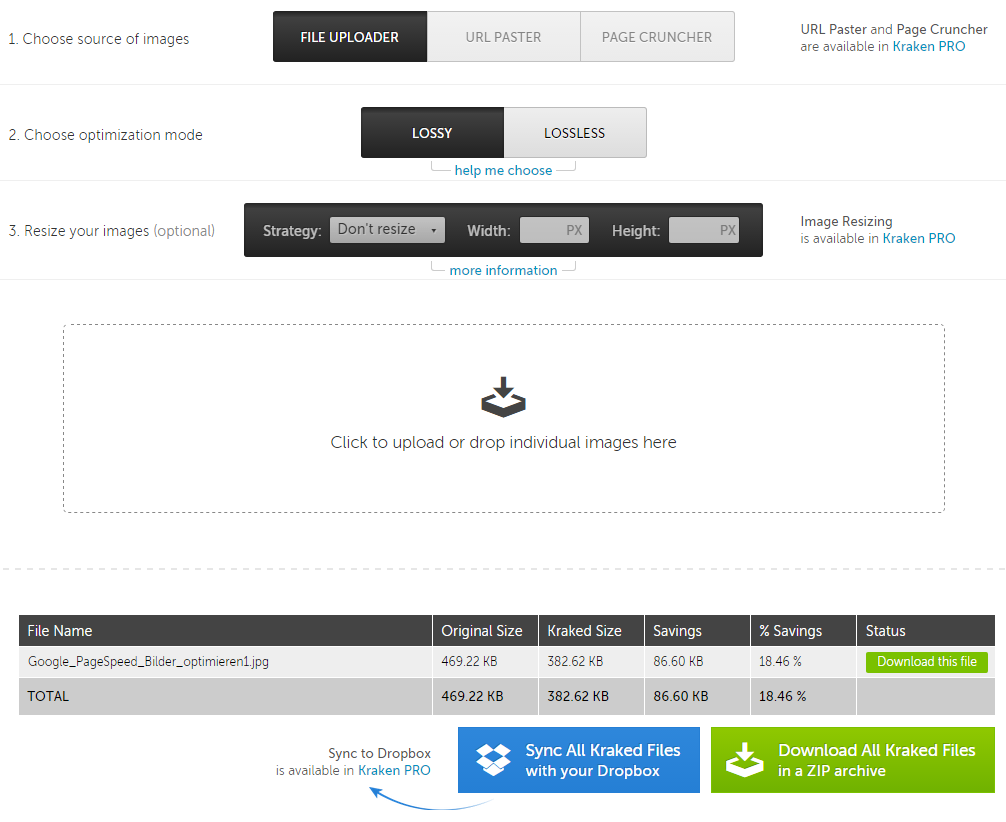The width and height of the screenshot is (1006, 822).
Task: Open Kraken PRO link under Sync to Dropbox
Action: click(394, 770)
